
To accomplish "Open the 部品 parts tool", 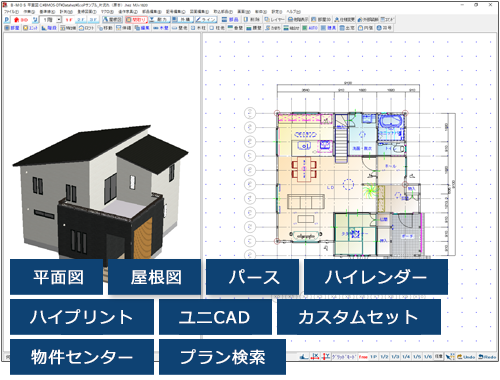I will click(230, 20).
